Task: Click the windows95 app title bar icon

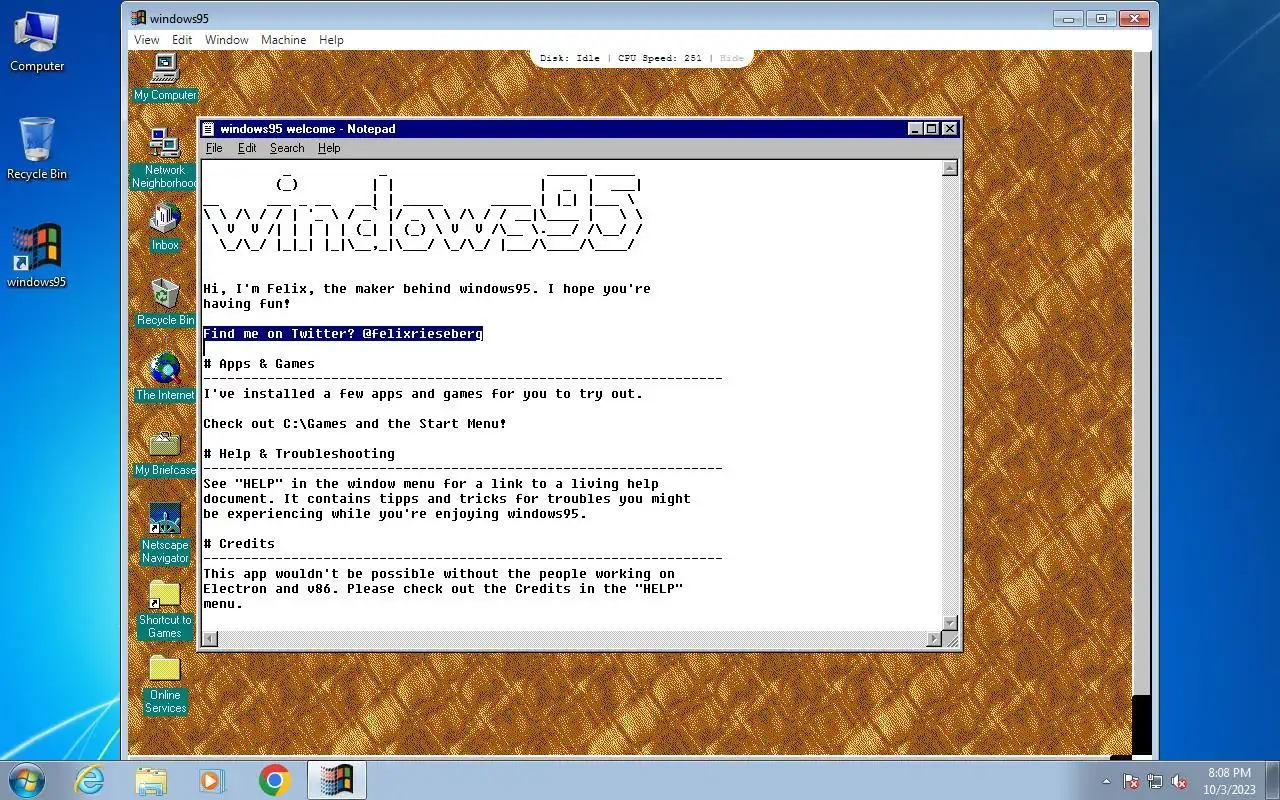Action: 138,18
